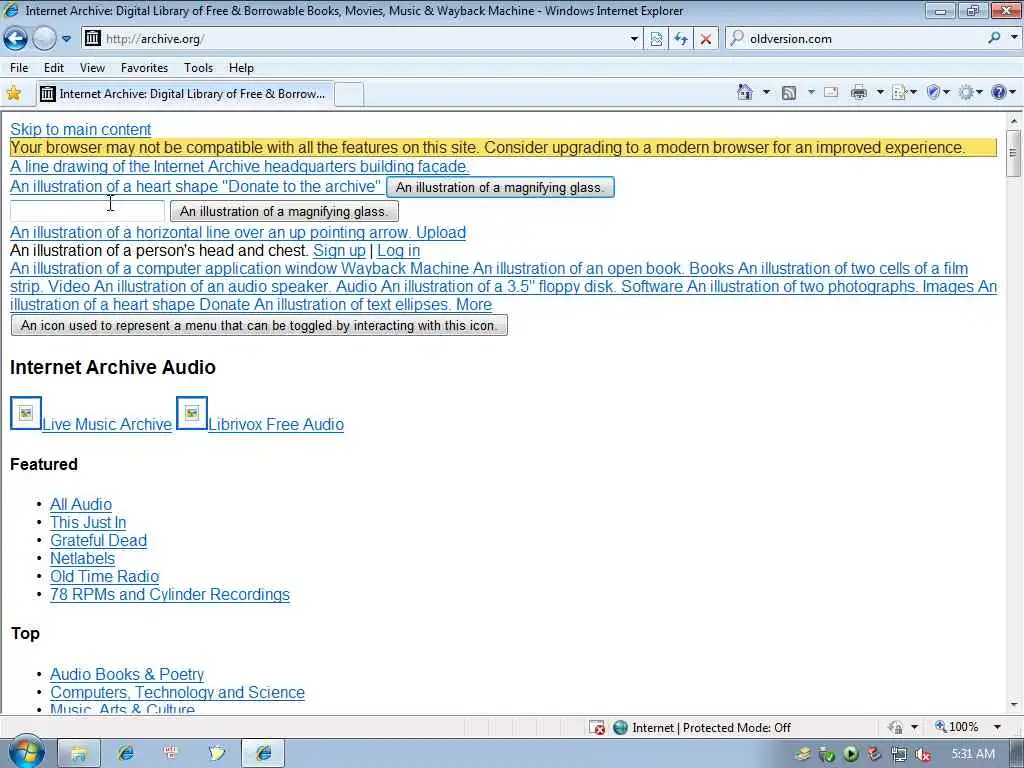Click the popup blocked icon in status bar
The height and width of the screenshot is (768, 1024).
point(597,728)
